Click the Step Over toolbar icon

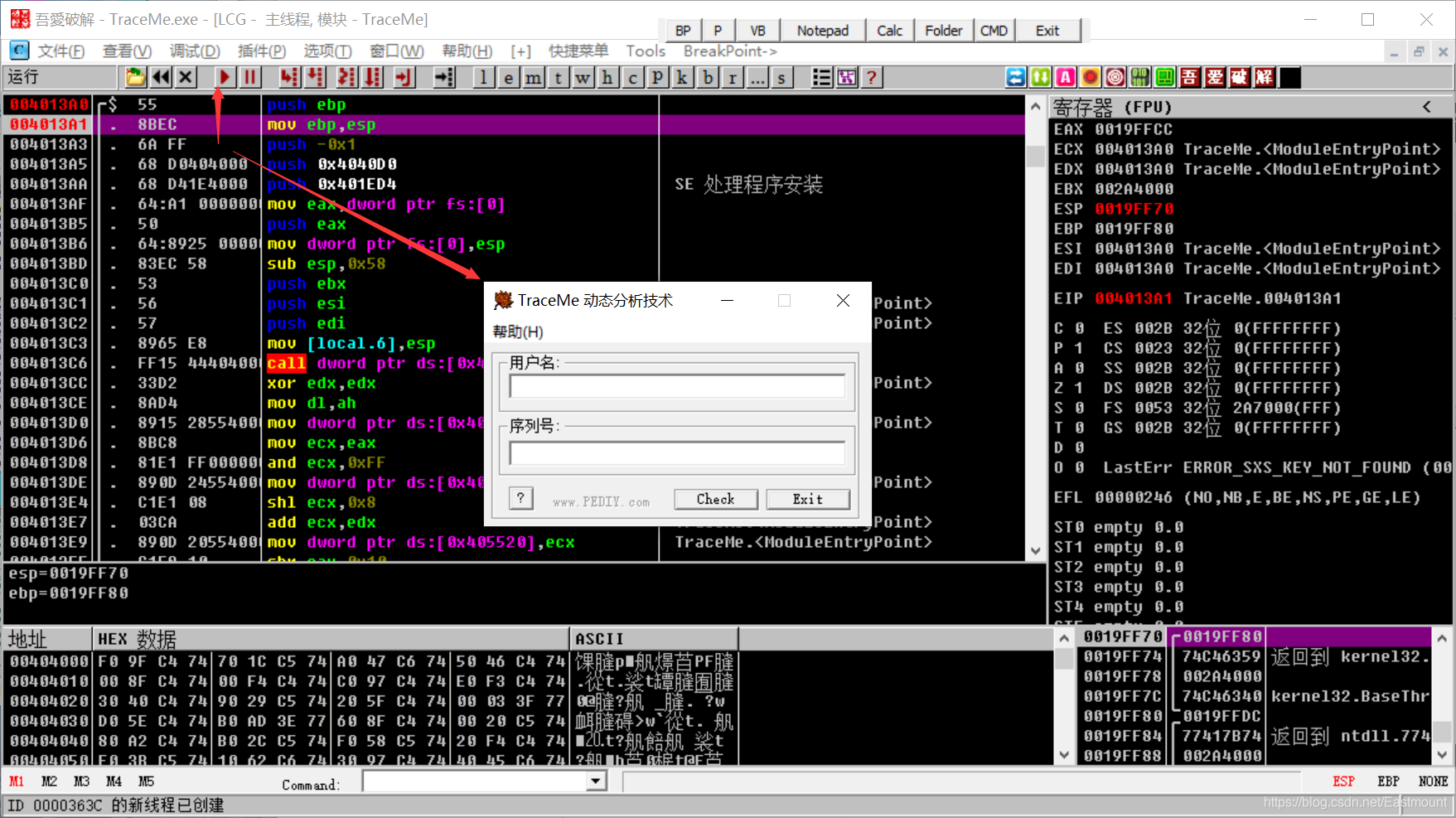click(x=316, y=77)
